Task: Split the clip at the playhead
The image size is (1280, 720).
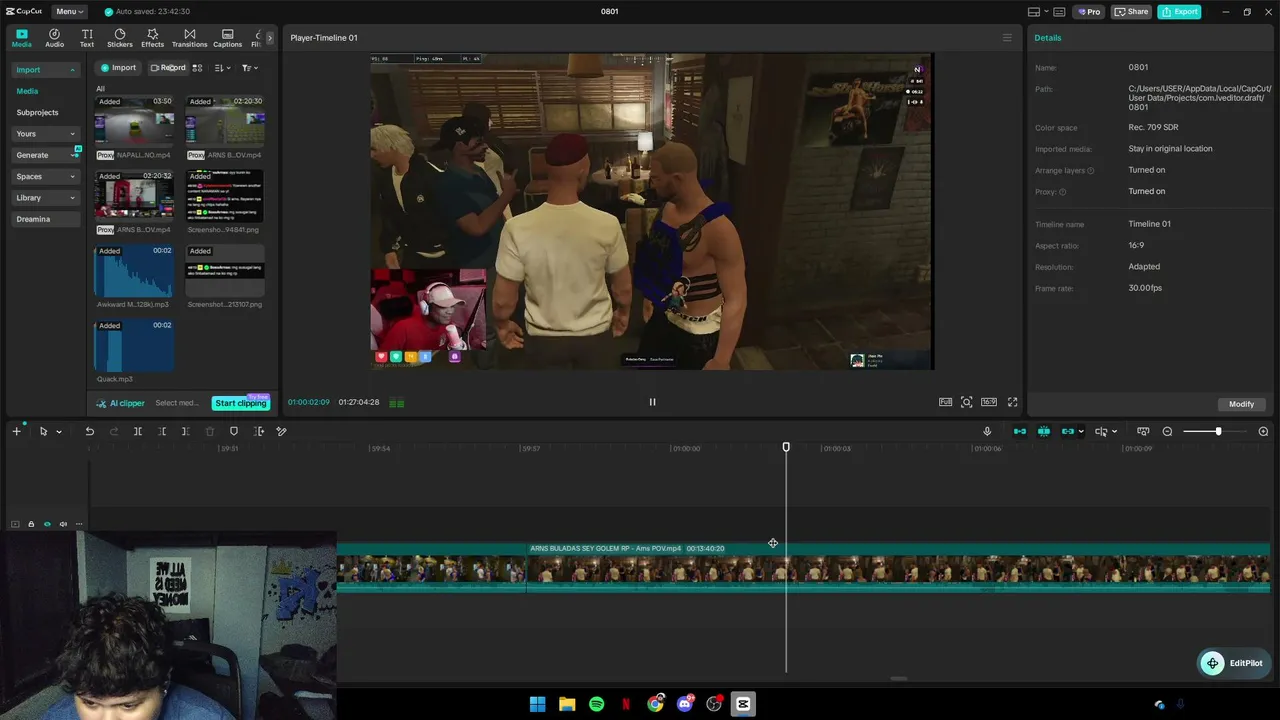Action: 138,431
